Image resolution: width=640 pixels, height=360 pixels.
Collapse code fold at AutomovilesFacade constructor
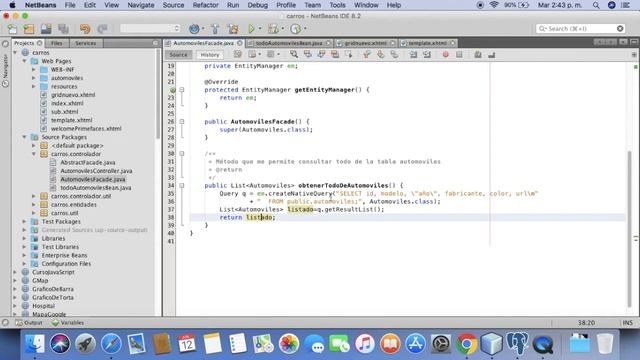pos(182,122)
